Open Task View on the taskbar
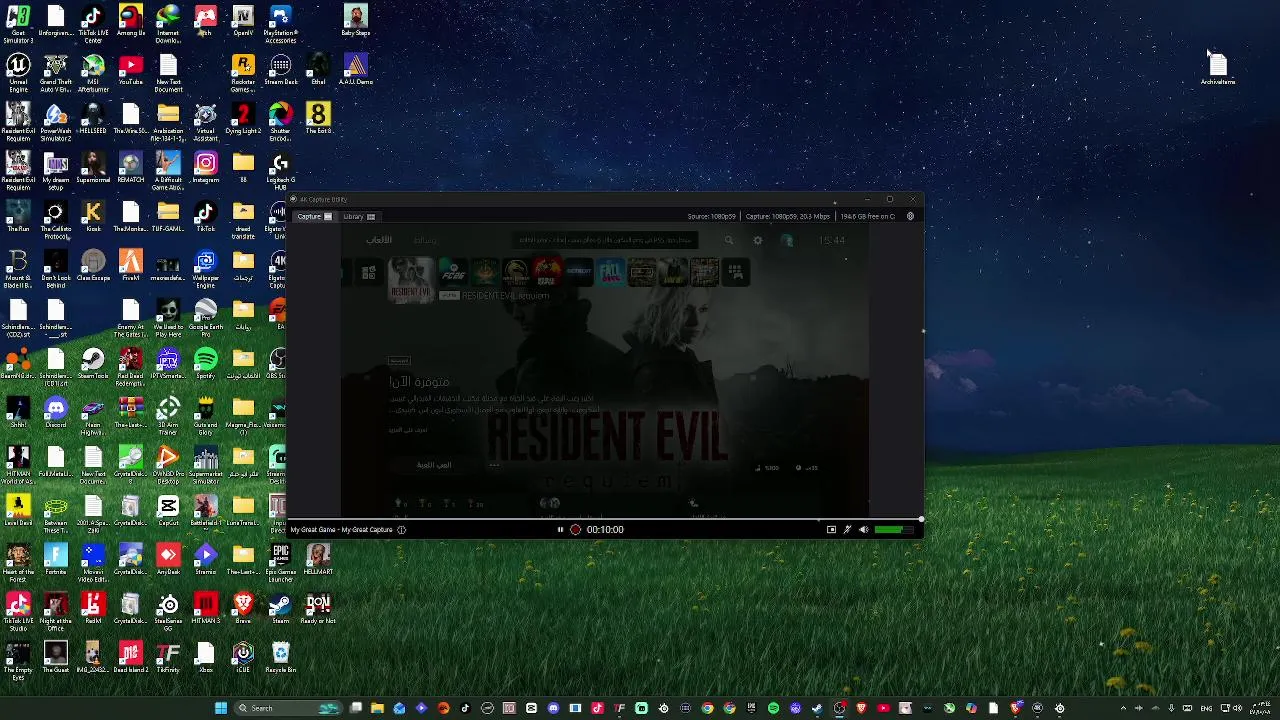Screen dimensions: 1280x720 pos(355,708)
